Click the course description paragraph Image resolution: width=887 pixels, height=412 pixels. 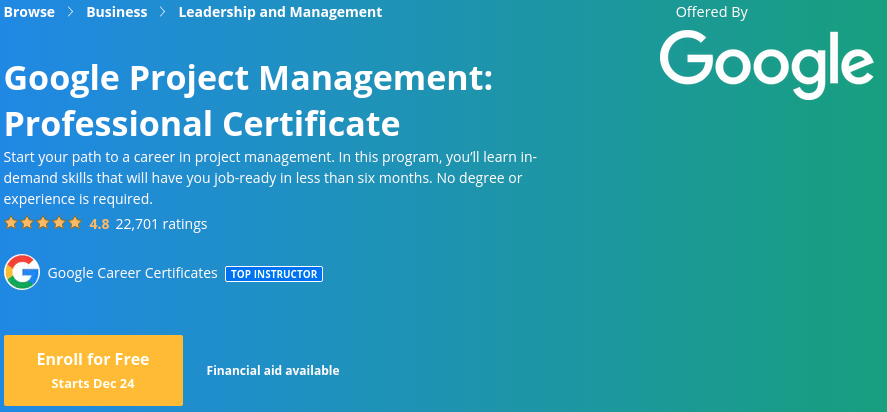point(270,178)
